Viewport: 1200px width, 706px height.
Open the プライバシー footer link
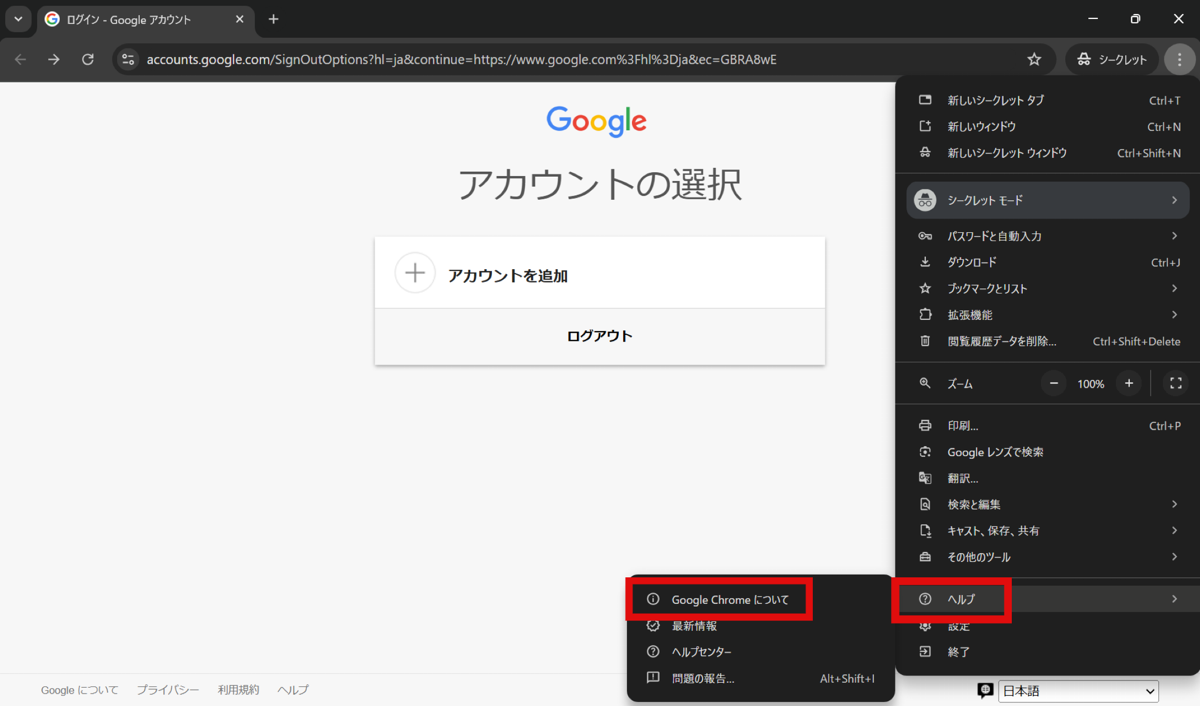[168, 690]
